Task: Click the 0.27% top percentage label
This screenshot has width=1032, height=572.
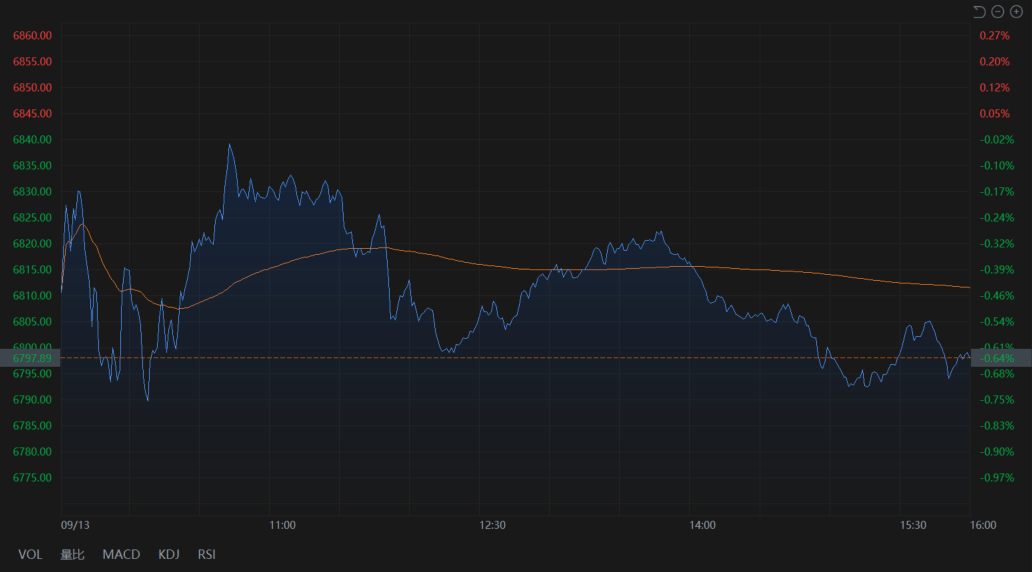Action: point(994,36)
